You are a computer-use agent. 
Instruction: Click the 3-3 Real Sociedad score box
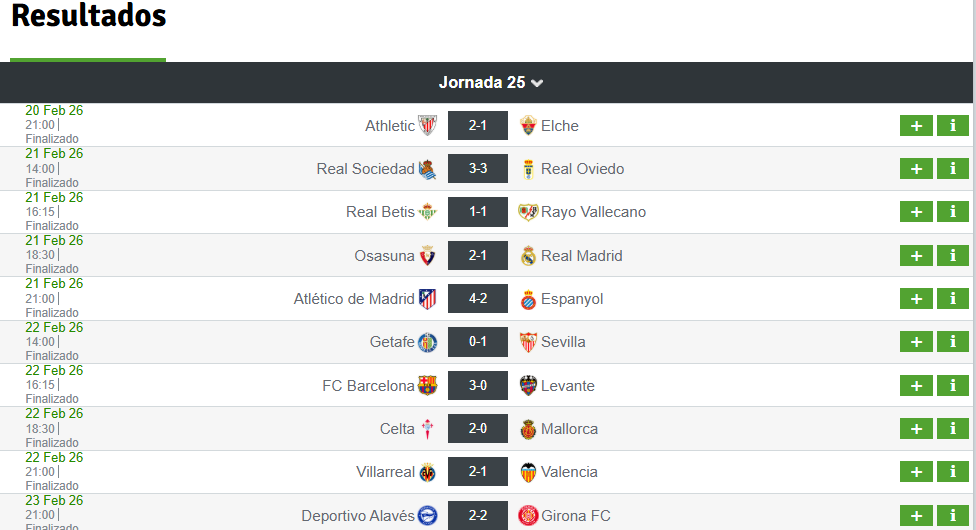tap(478, 169)
